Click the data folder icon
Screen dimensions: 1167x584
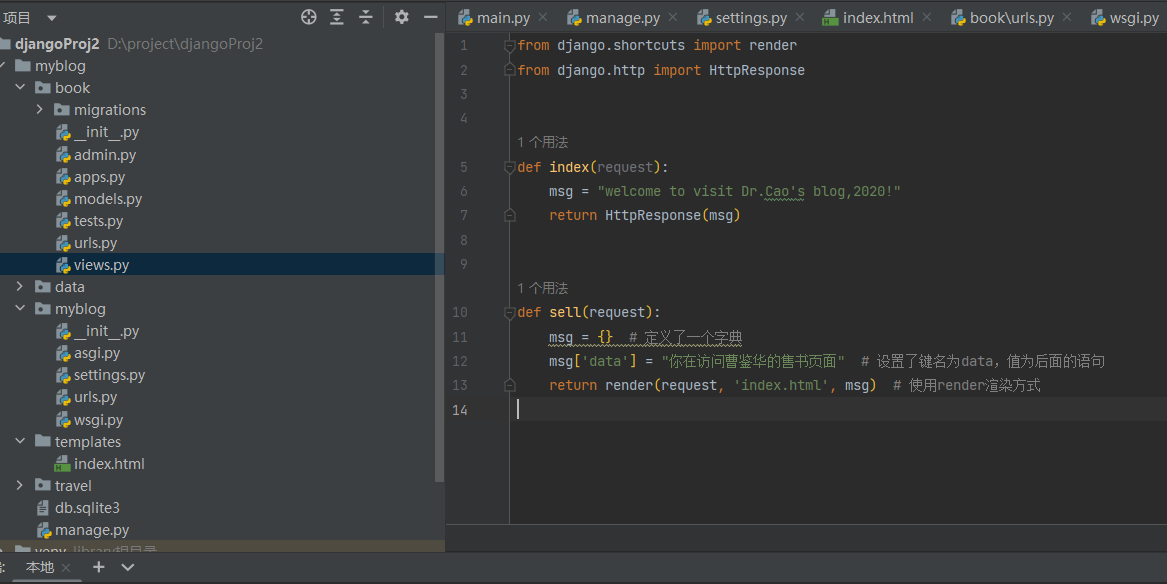[43, 286]
